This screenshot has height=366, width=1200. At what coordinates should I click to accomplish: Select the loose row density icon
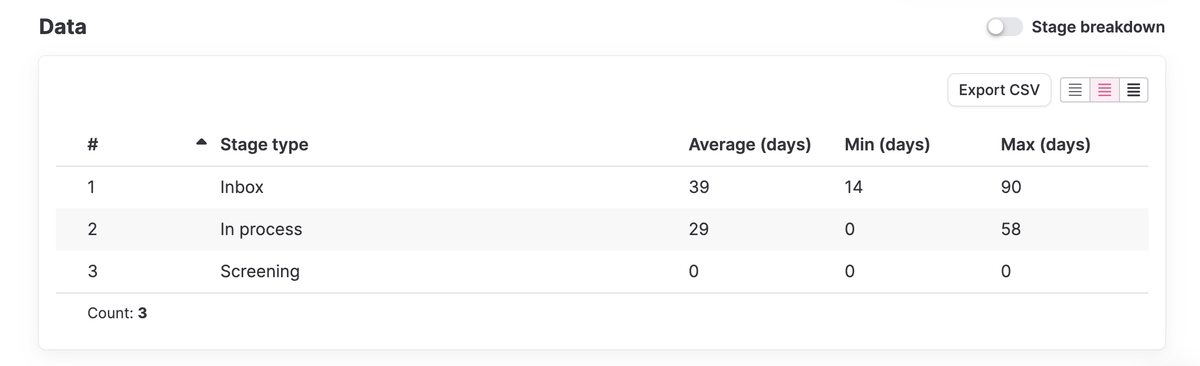click(1075, 90)
